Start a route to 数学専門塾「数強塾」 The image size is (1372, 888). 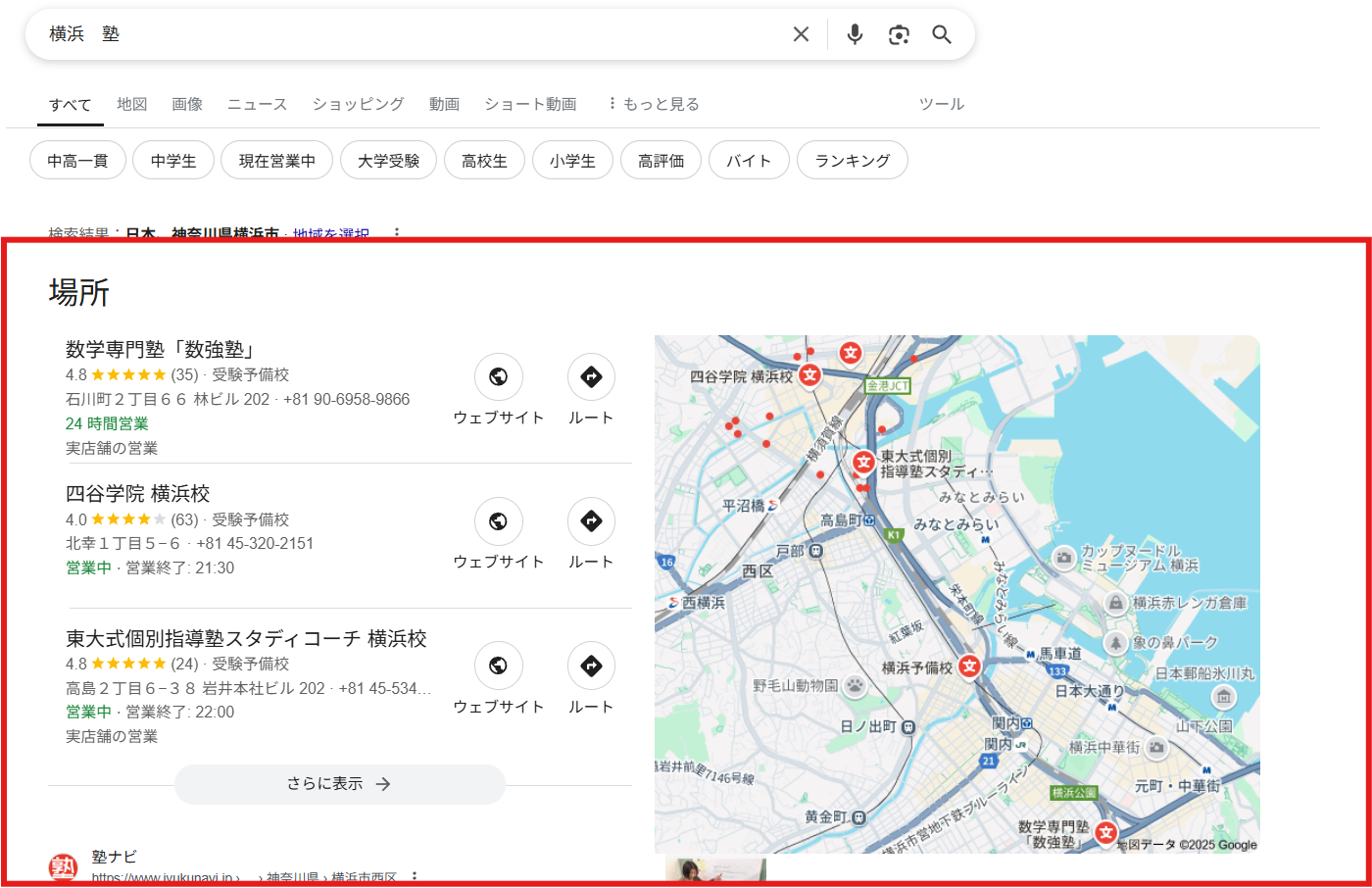[x=591, y=376]
